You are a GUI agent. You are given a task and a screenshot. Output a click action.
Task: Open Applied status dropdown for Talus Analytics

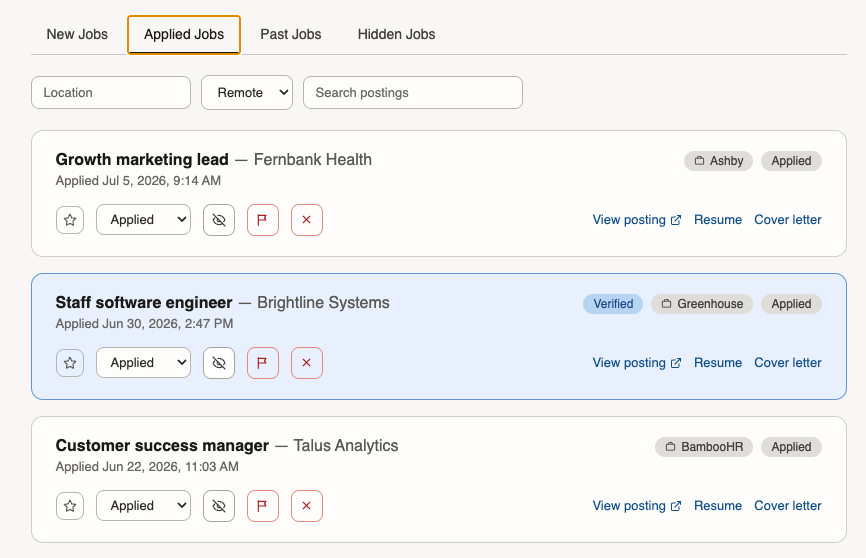(x=144, y=506)
